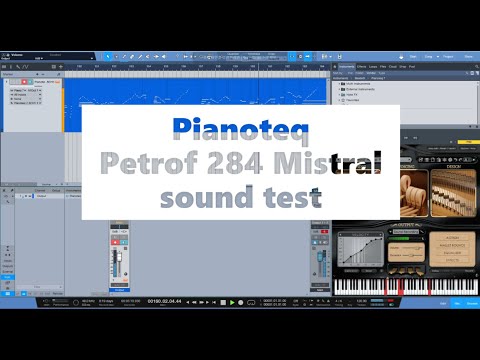Open the parameter dropdown in the top-left display
The width and height of the screenshot is (480, 360).
92,58
